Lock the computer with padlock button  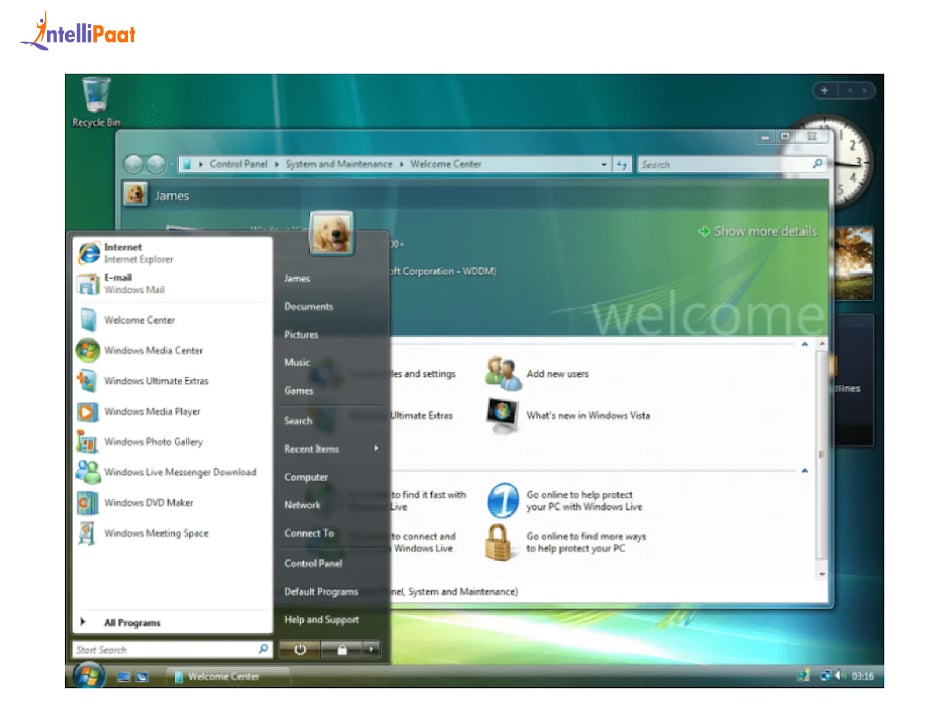pyautogui.click(x=342, y=649)
